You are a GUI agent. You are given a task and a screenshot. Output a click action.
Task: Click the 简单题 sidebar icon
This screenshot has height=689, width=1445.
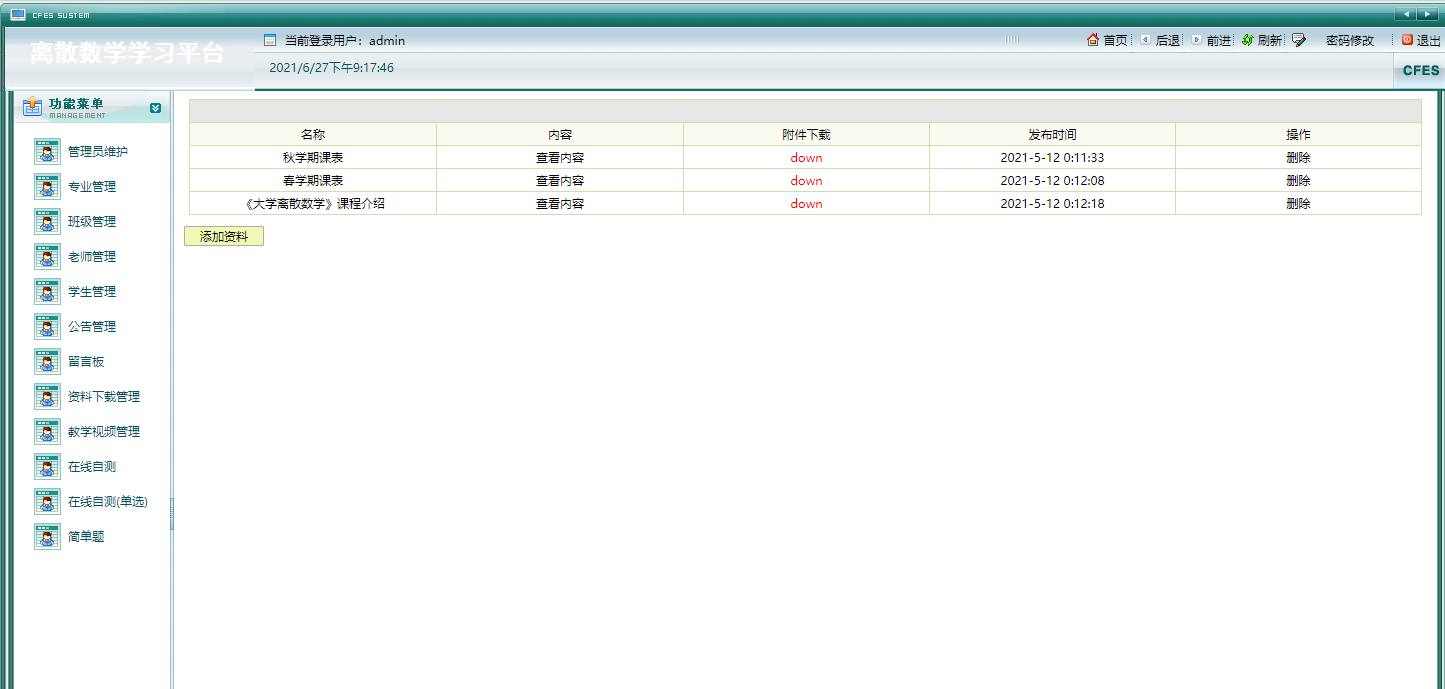pyautogui.click(x=47, y=537)
